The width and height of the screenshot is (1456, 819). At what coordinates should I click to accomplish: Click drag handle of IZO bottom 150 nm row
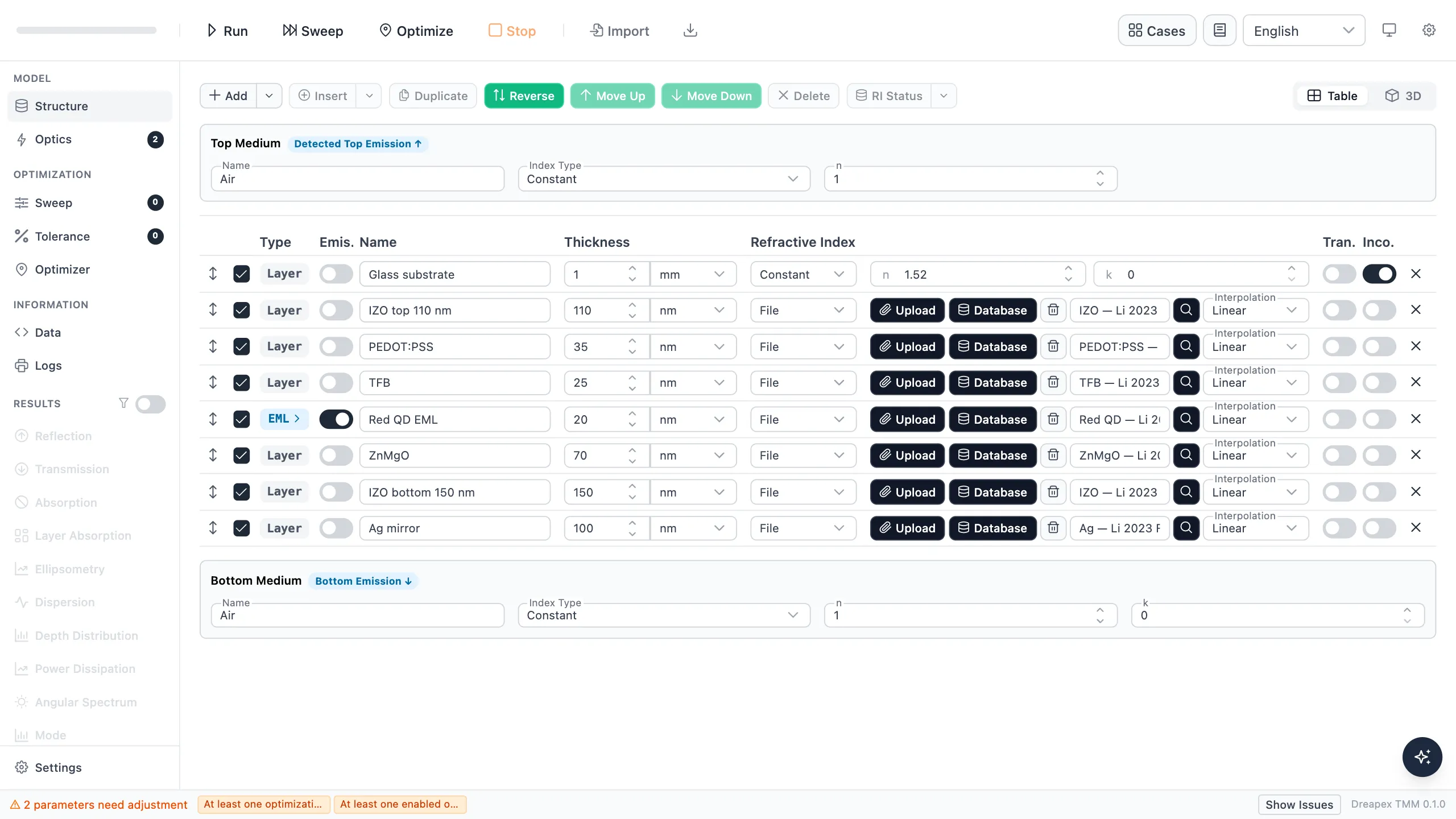213,492
